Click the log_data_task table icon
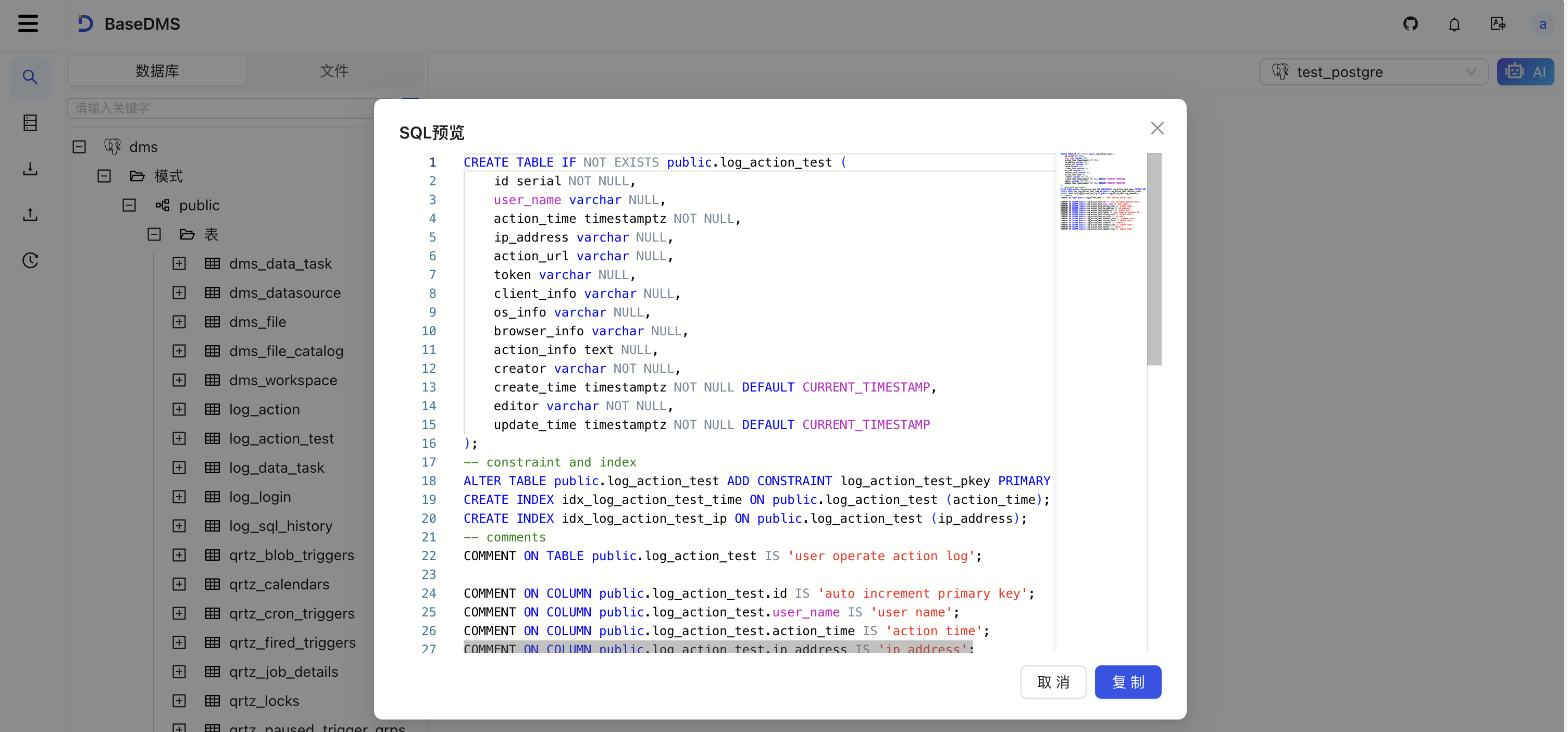 213,468
